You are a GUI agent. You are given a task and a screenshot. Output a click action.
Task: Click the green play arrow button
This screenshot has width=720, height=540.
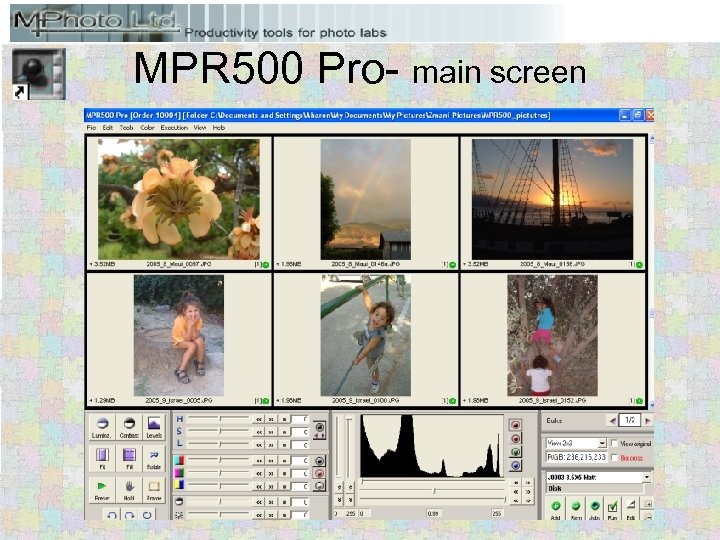point(102,490)
